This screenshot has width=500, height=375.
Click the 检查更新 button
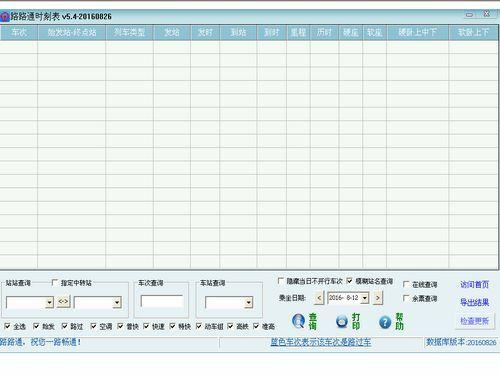[x=474, y=321]
